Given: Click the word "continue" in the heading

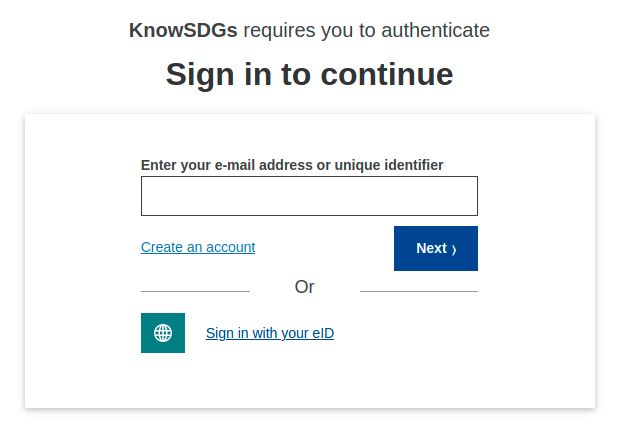Looking at the screenshot, I should [x=387, y=74].
